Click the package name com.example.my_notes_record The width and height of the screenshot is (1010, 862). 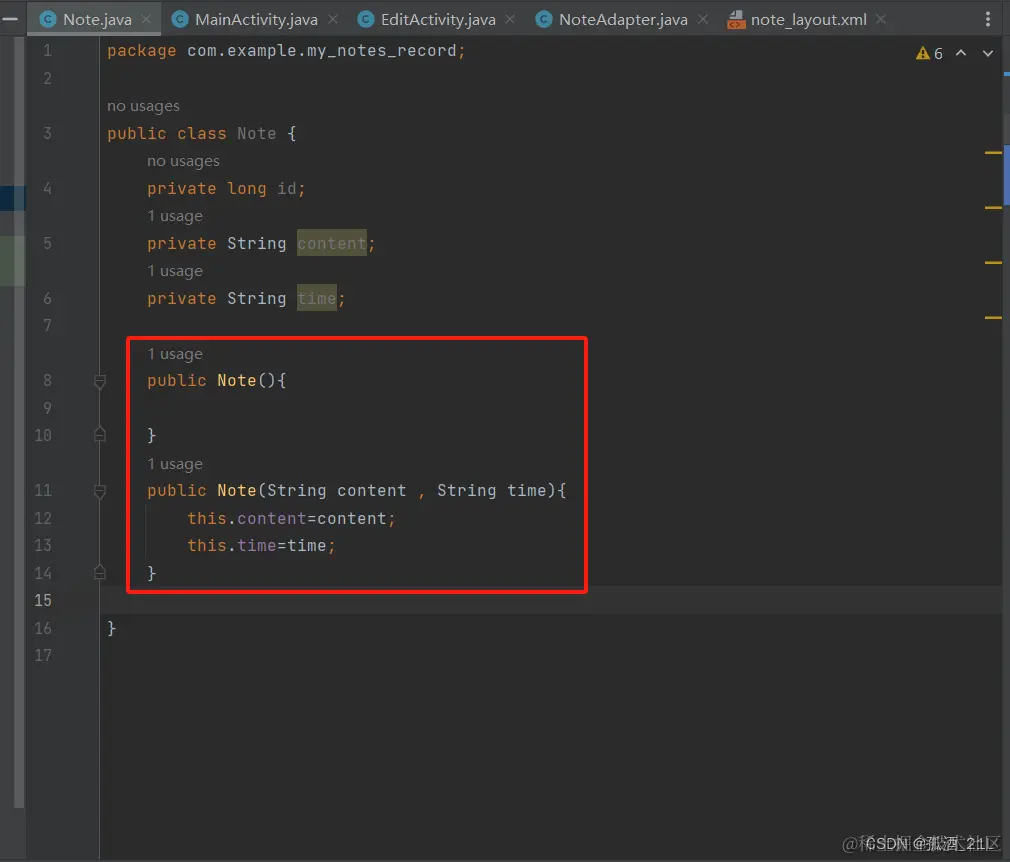click(x=321, y=51)
